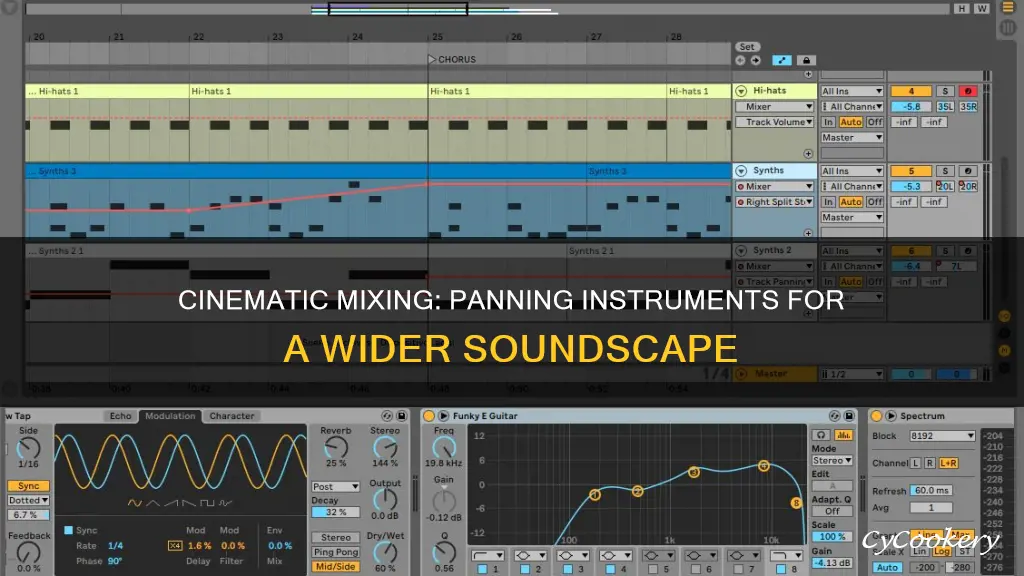Select Mid/Side channel mode
The width and height of the screenshot is (1024, 576).
pyautogui.click(x=336, y=566)
